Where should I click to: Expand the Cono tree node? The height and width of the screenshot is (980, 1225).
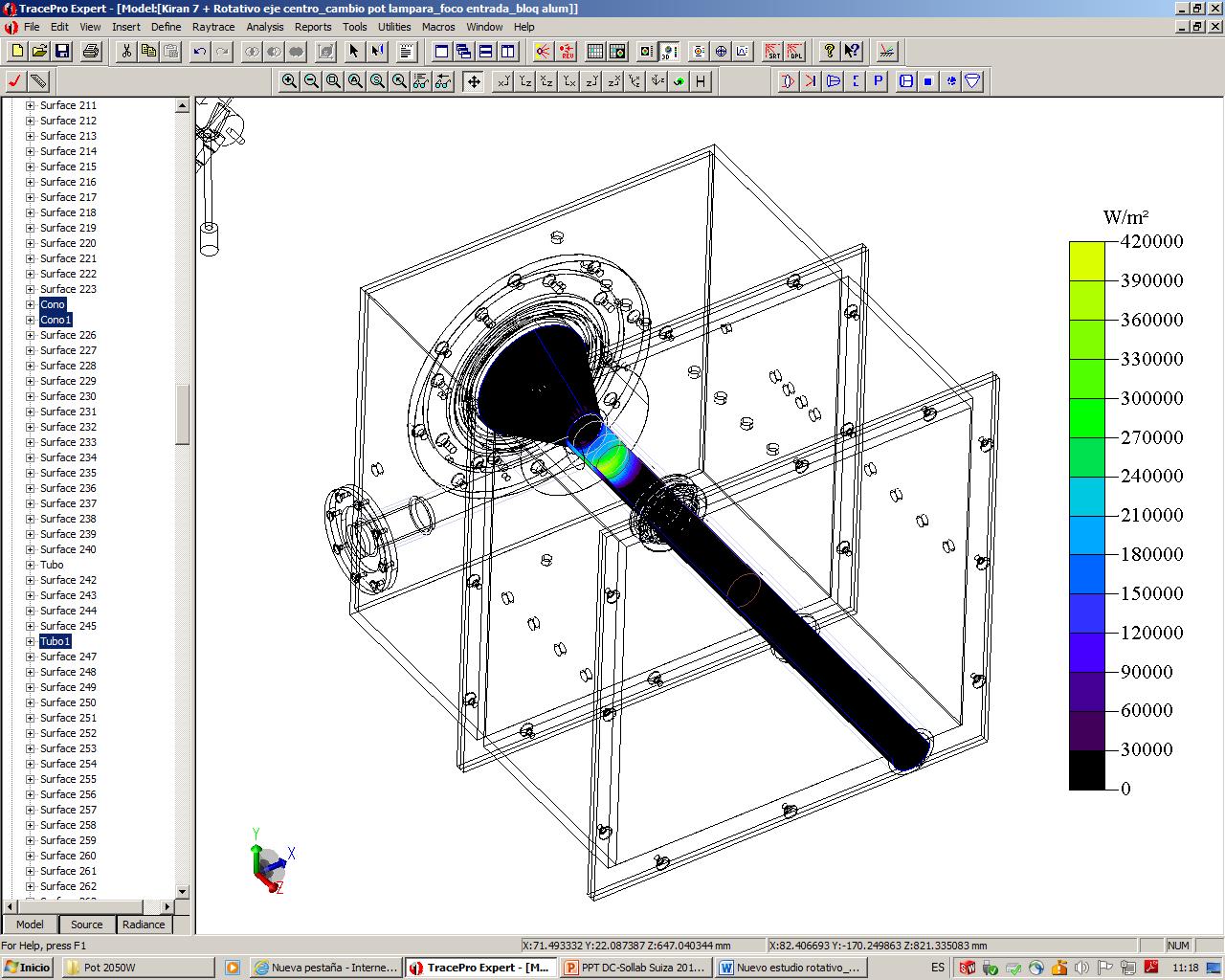tap(30, 304)
